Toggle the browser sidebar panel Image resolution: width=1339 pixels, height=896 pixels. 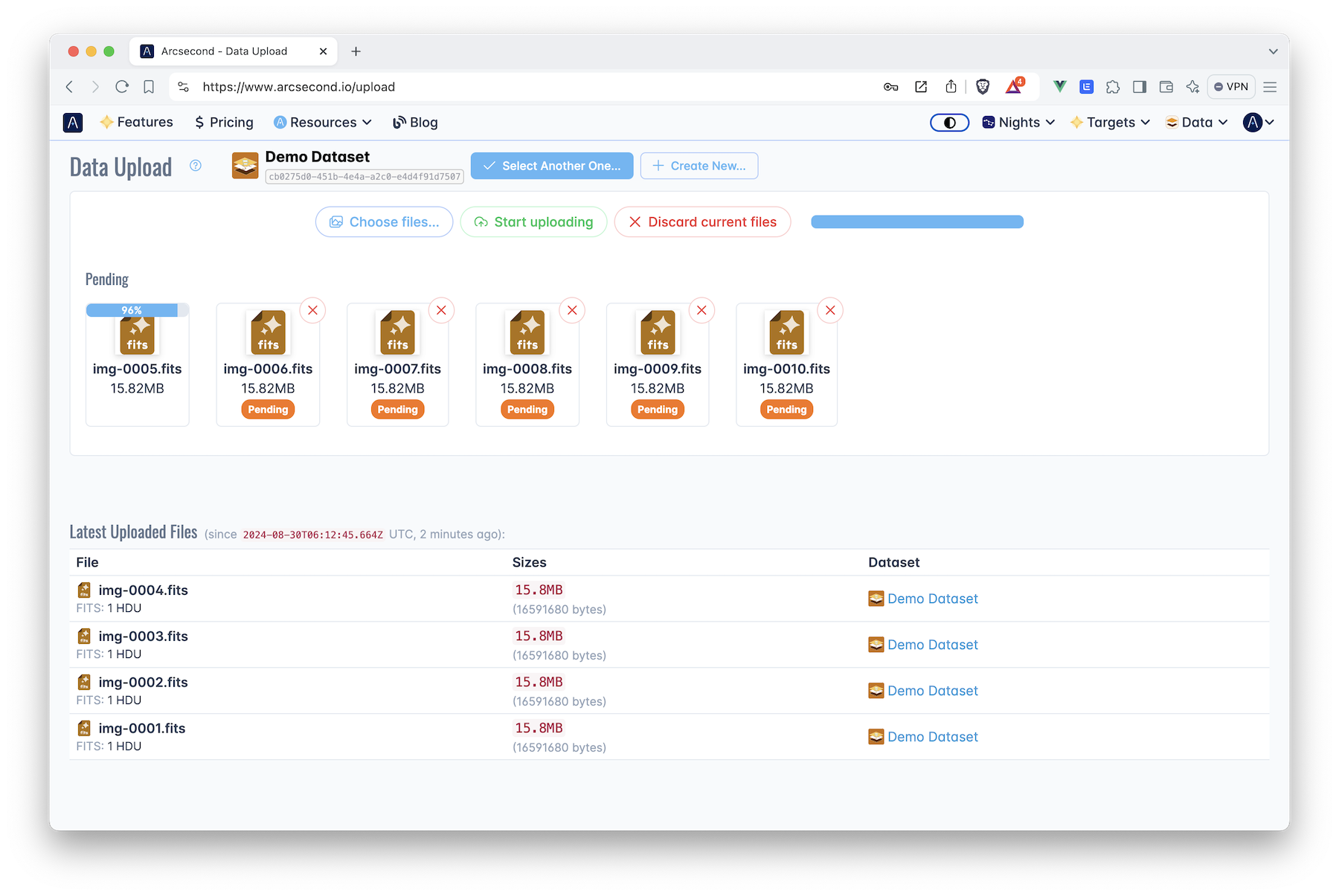[1139, 86]
